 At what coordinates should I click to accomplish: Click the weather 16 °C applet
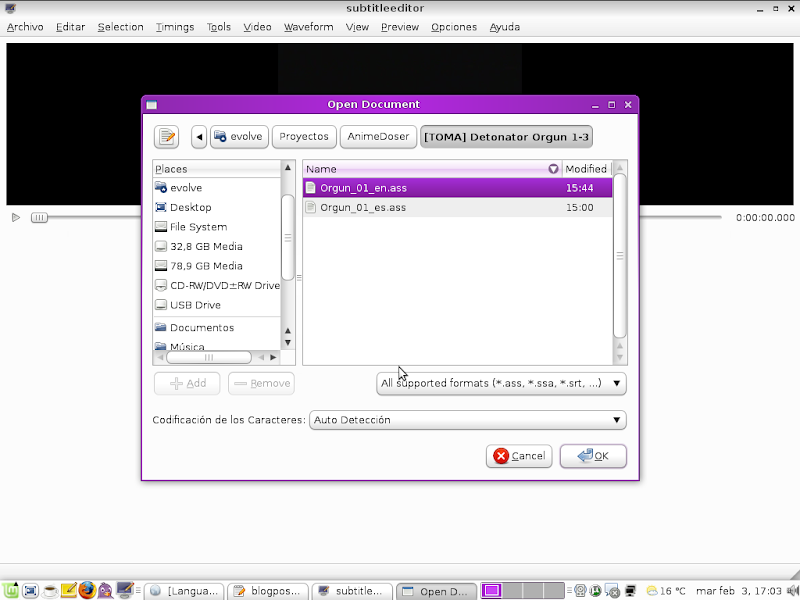tap(666, 591)
